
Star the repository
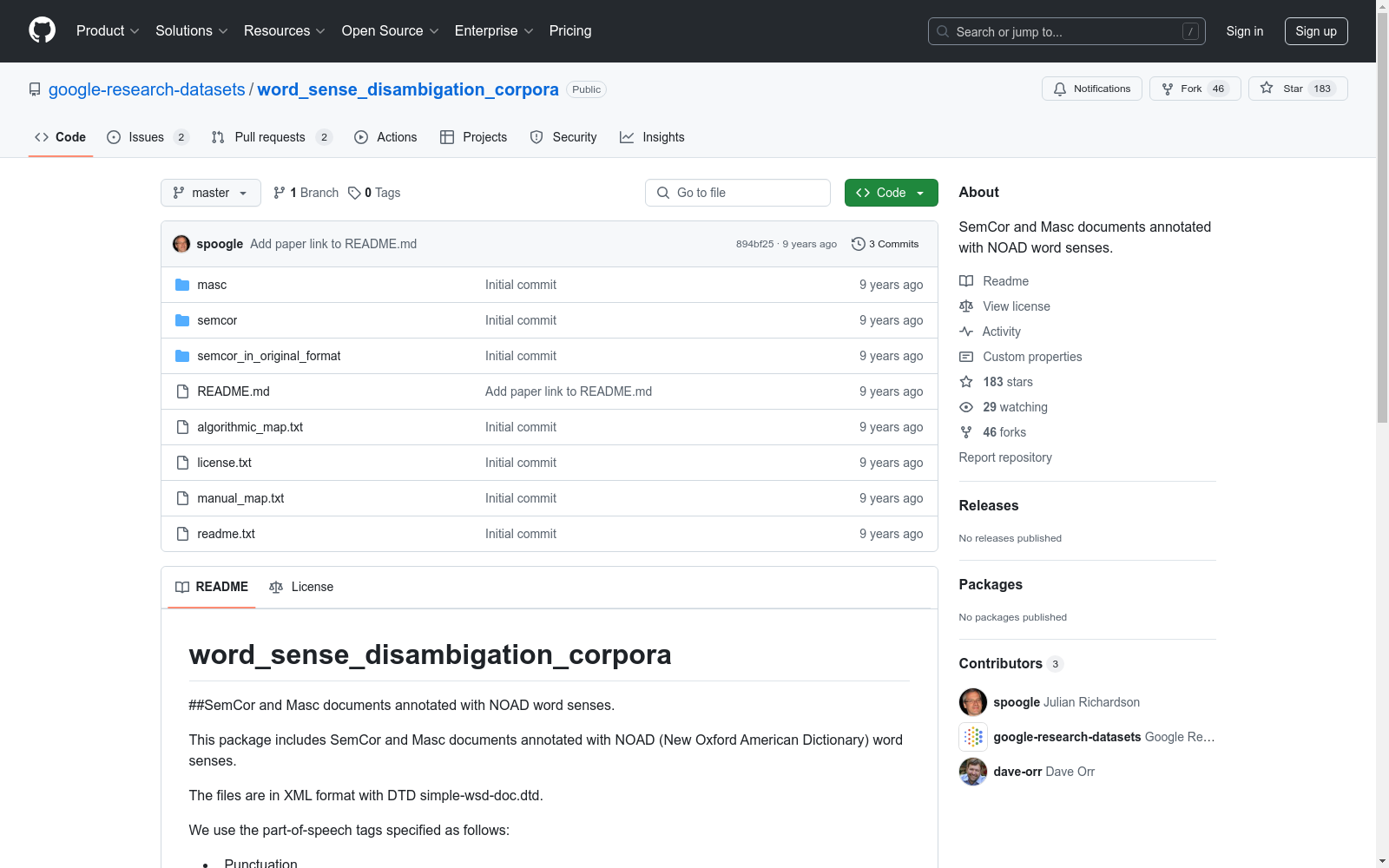[1298, 89]
